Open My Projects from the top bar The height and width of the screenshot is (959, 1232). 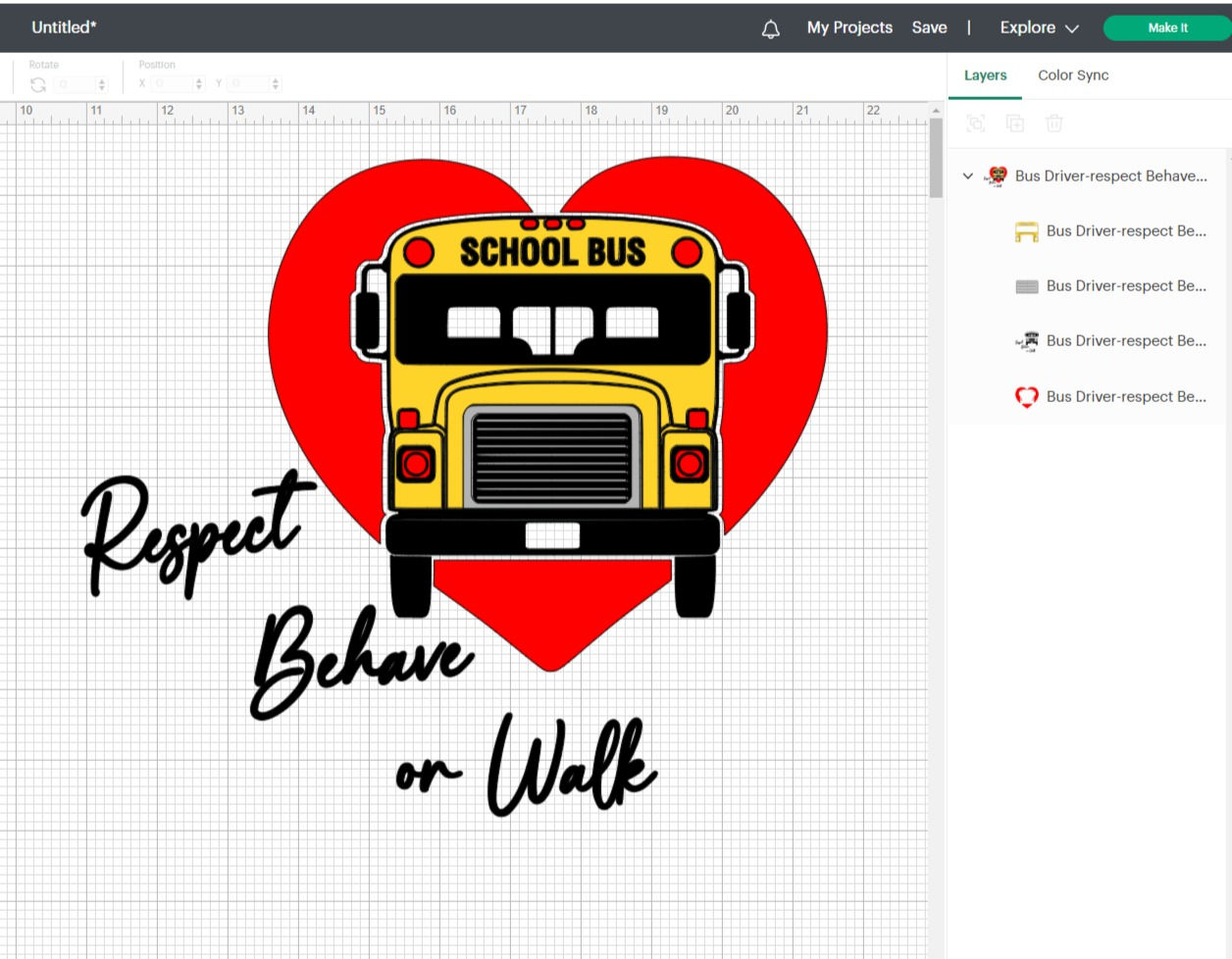tap(849, 27)
